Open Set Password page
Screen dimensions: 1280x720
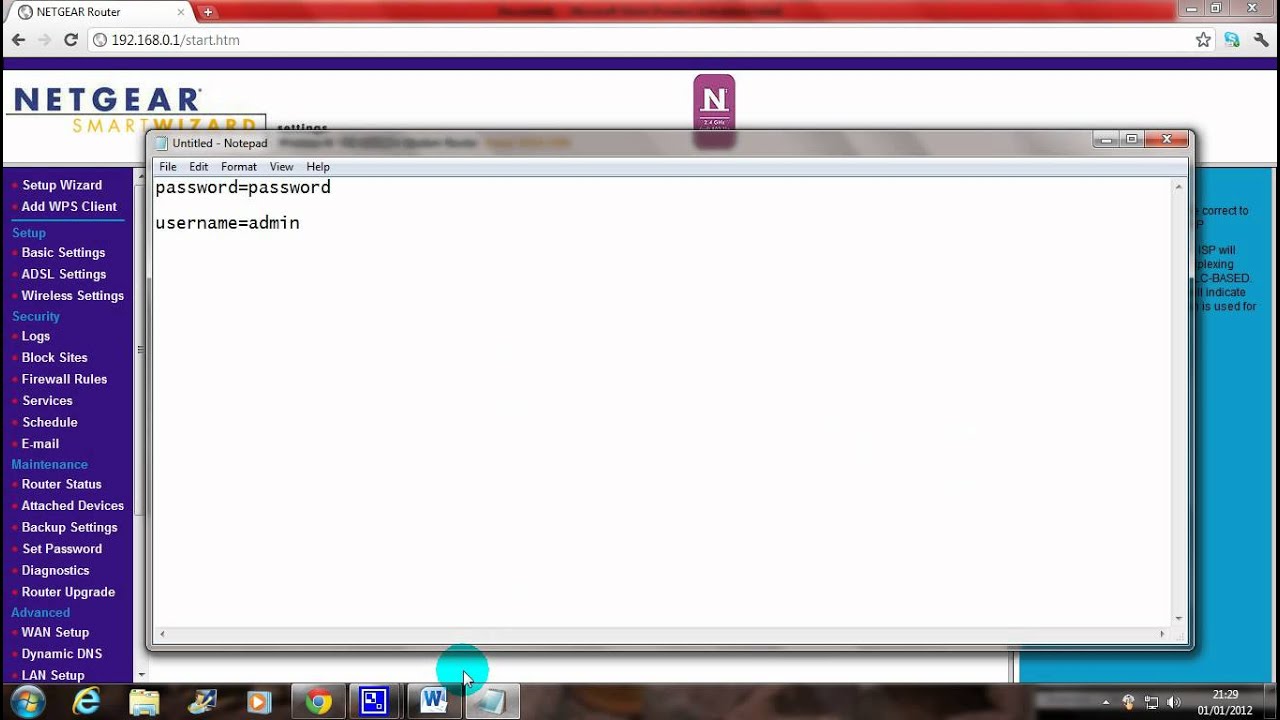point(62,548)
